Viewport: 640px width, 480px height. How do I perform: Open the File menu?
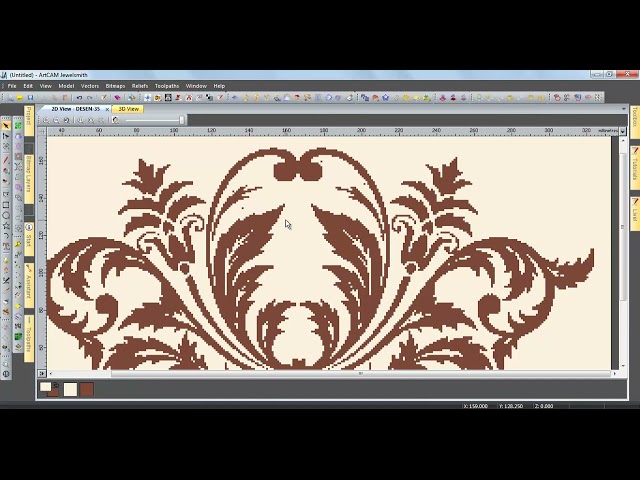pyautogui.click(x=12, y=86)
